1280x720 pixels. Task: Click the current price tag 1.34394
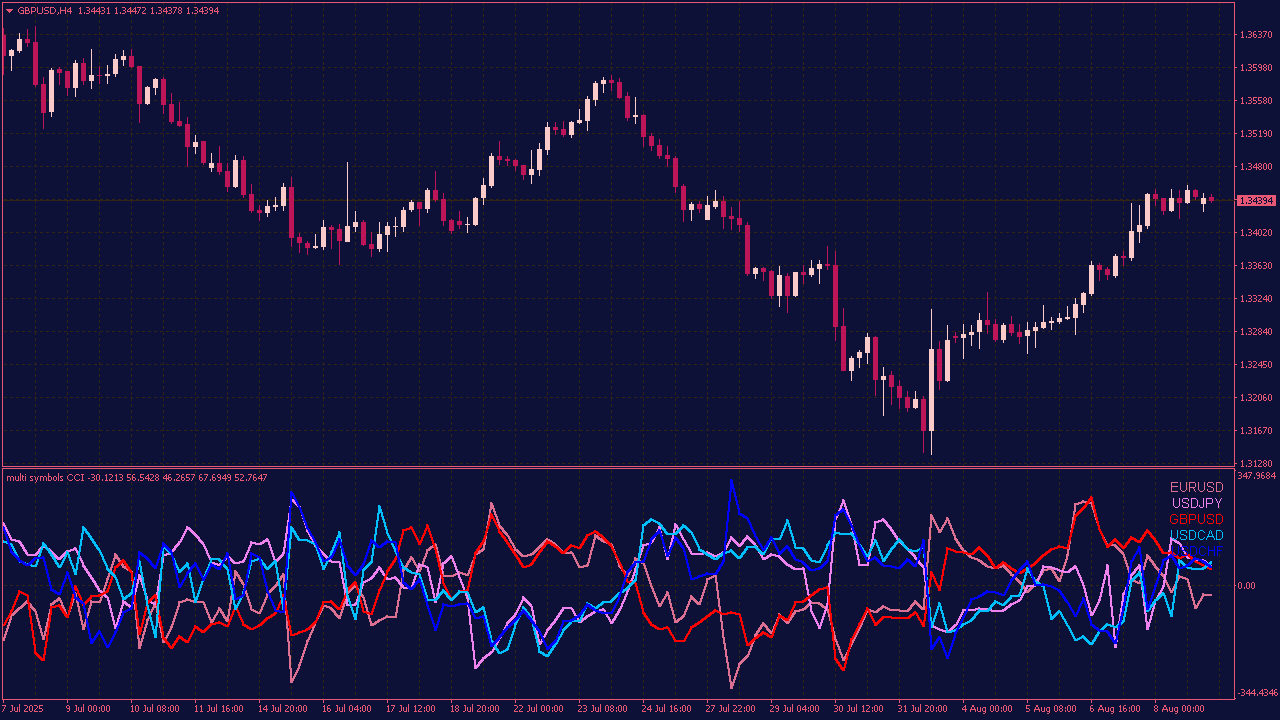1255,201
